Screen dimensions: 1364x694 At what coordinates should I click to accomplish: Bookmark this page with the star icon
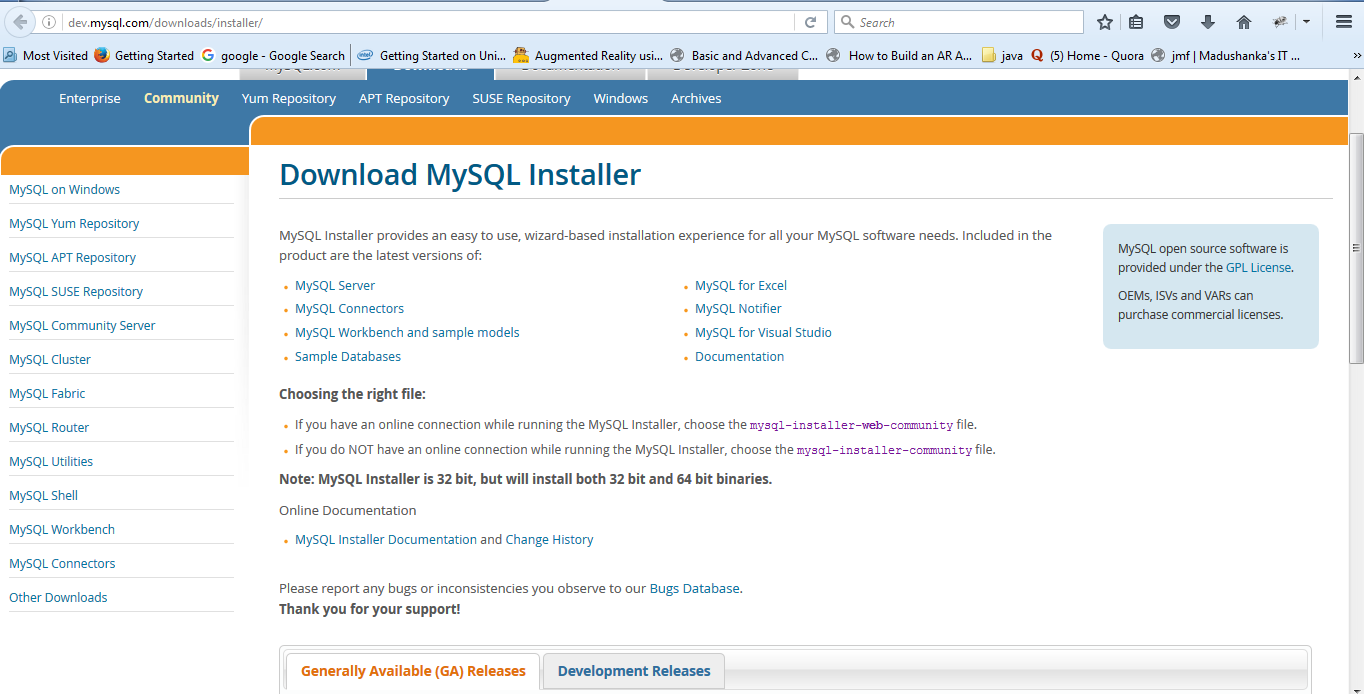(x=1105, y=22)
